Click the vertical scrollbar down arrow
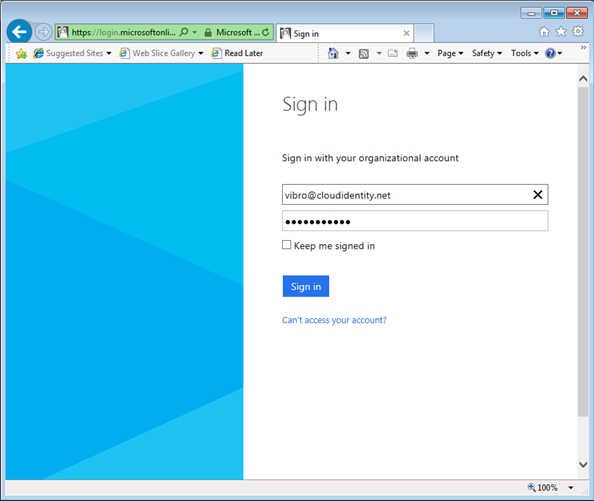 583,465
